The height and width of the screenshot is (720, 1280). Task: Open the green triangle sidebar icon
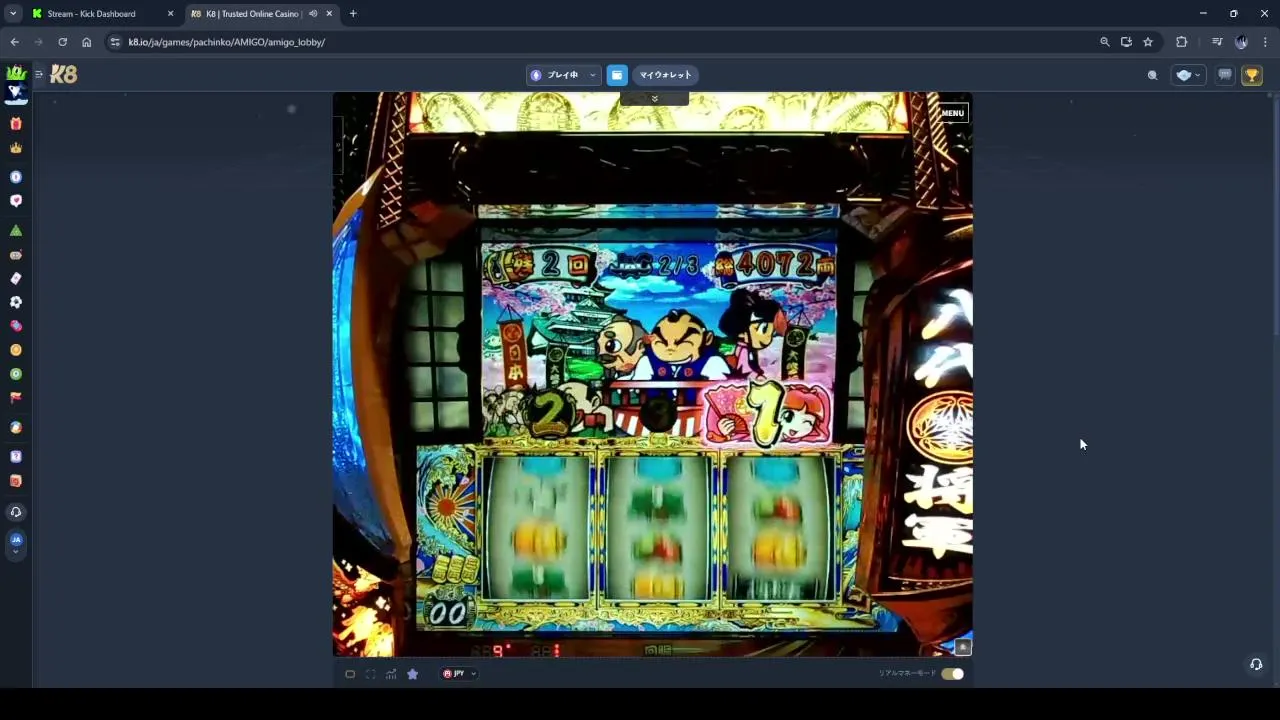[x=15, y=231]
